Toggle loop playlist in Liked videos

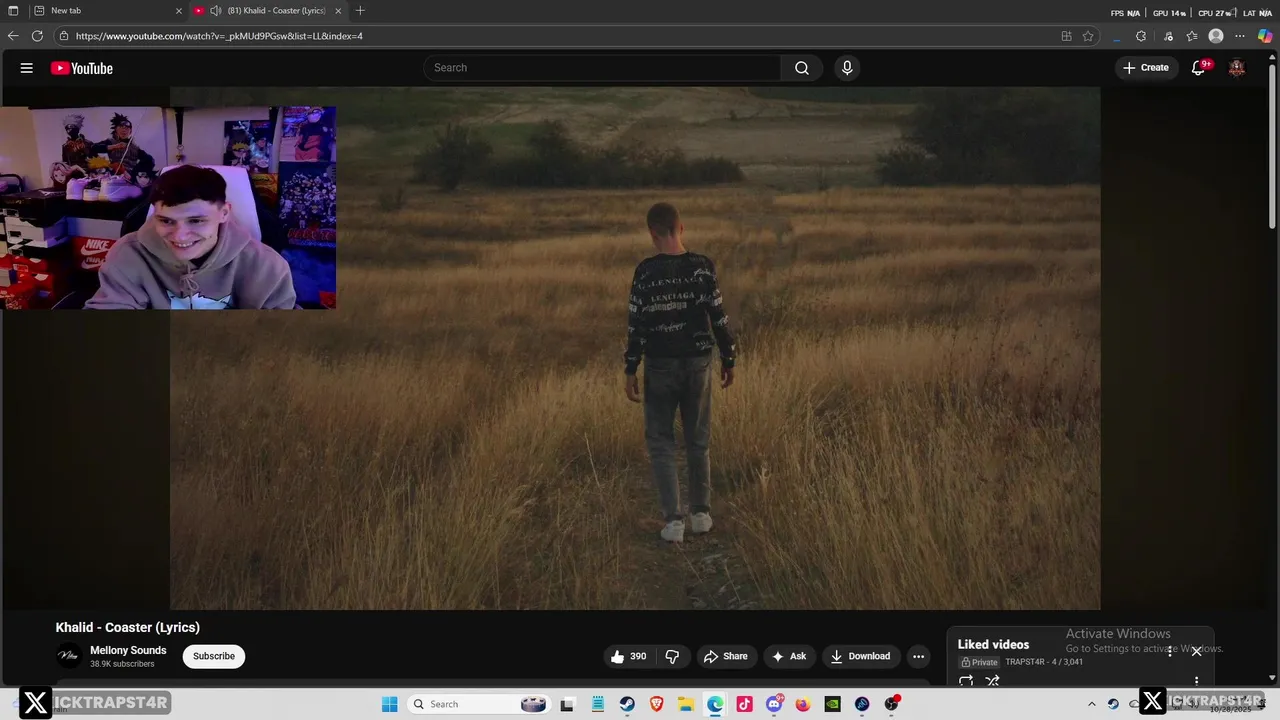(x=966, y=681)
